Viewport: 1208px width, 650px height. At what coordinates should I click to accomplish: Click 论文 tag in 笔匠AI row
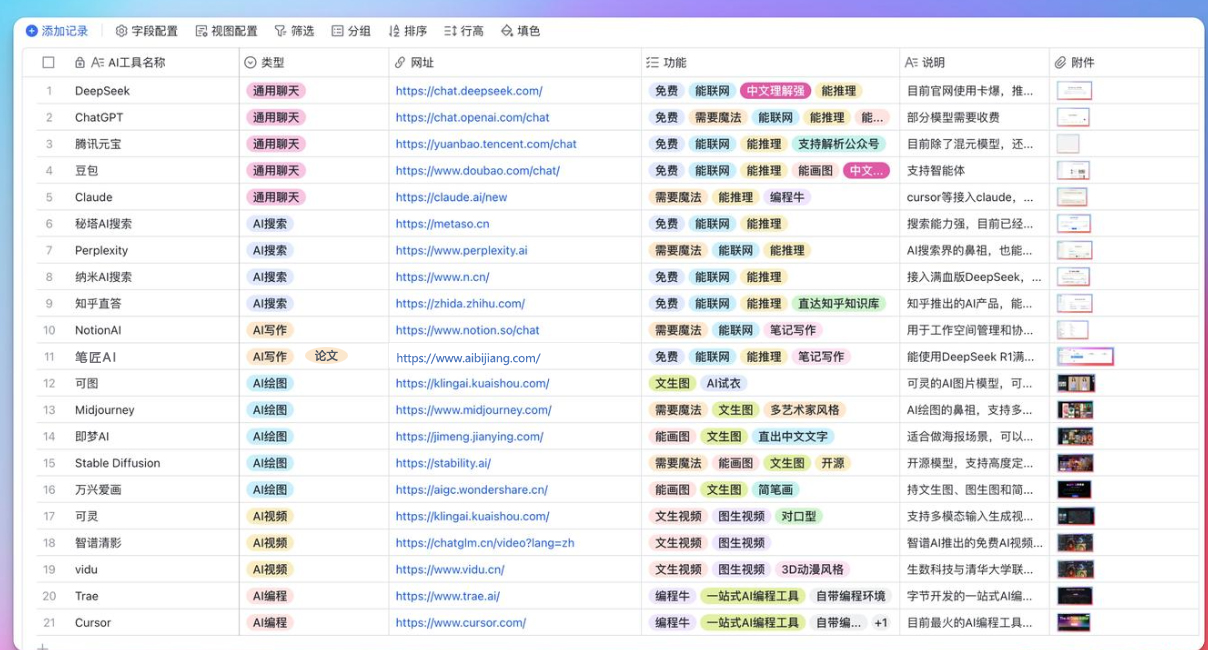pos(326,356)
